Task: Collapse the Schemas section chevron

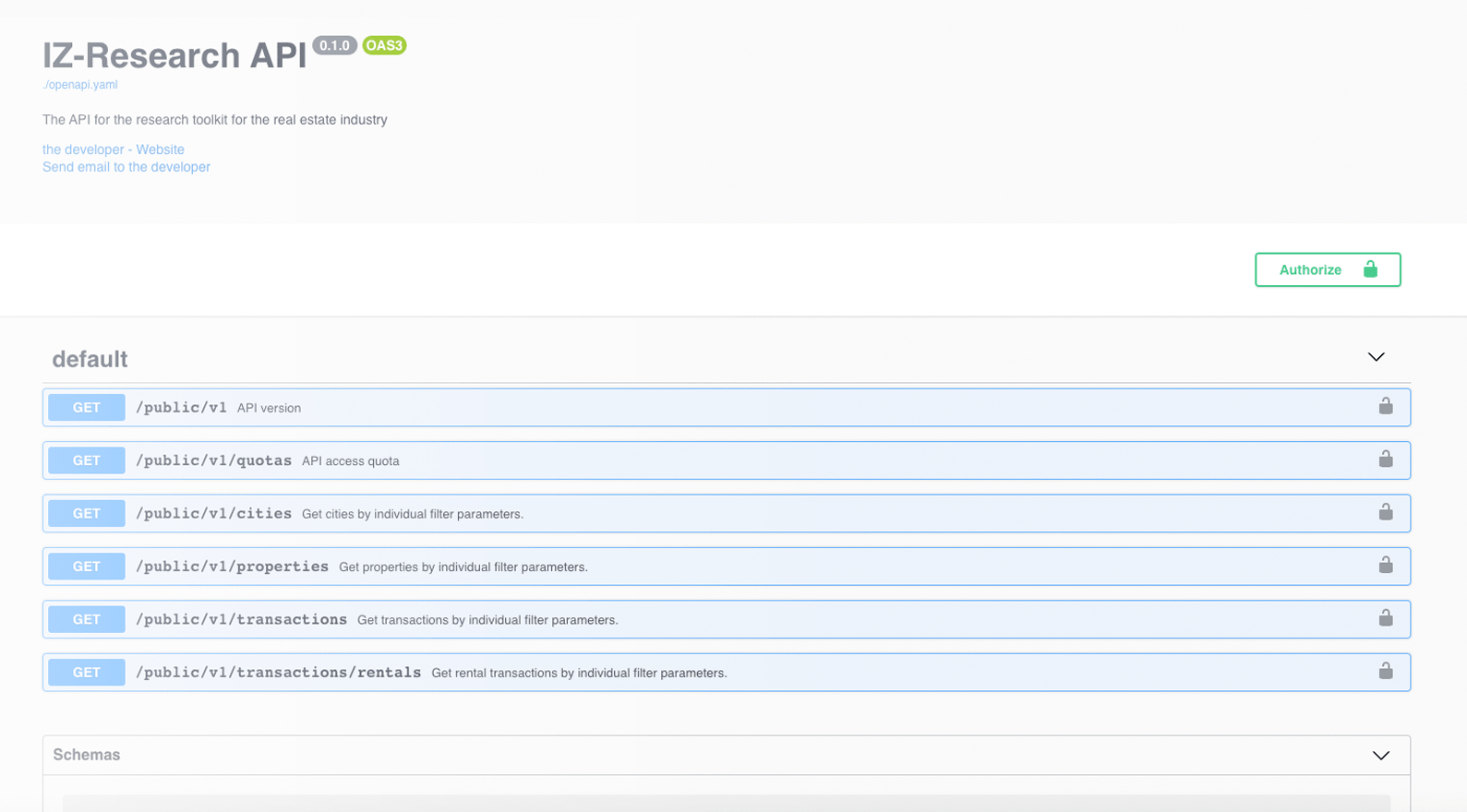Action: 1380,756
